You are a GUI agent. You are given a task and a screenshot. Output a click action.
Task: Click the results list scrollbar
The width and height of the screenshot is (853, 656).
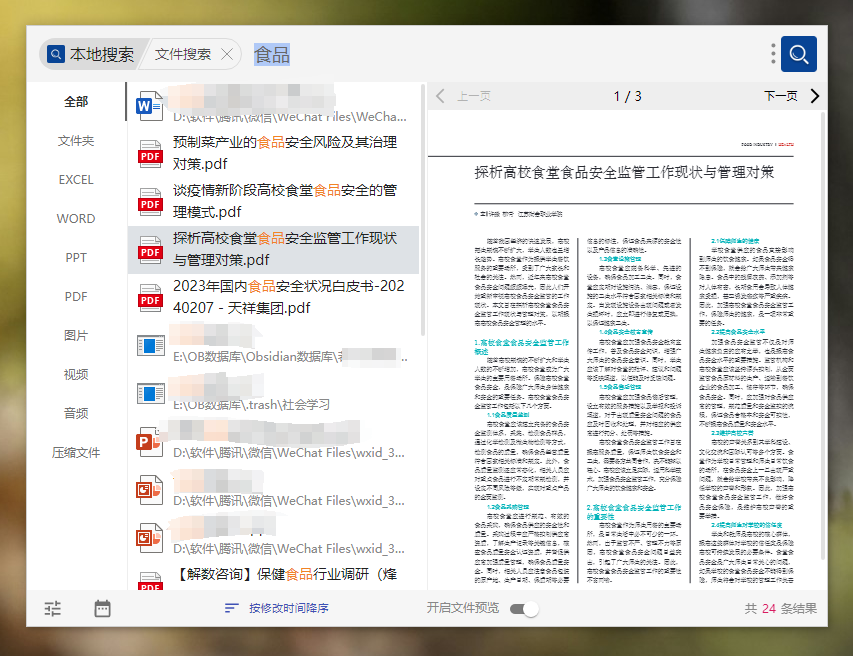423,209
